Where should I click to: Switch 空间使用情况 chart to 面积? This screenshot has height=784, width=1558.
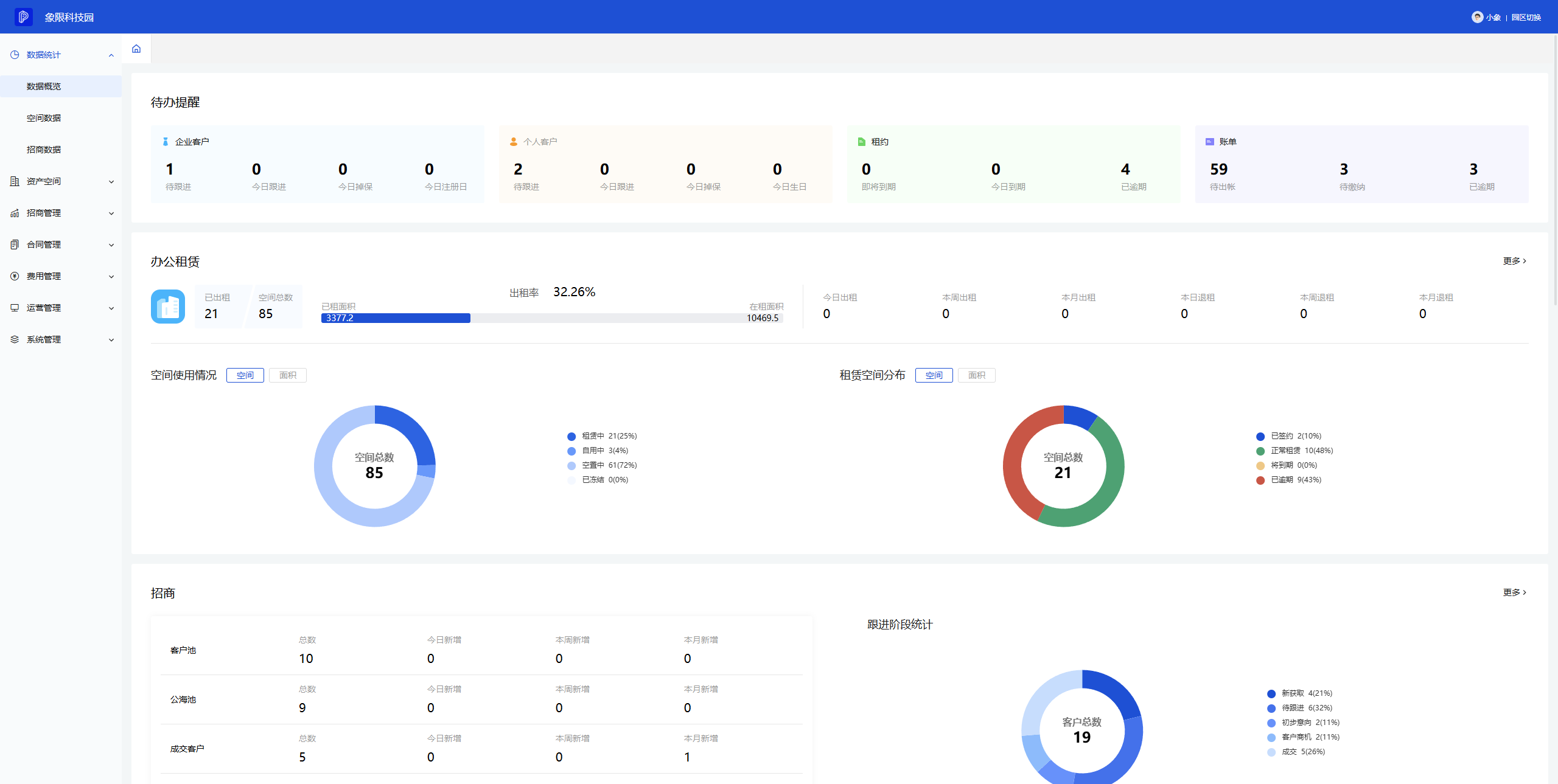[x=288, y=375]
